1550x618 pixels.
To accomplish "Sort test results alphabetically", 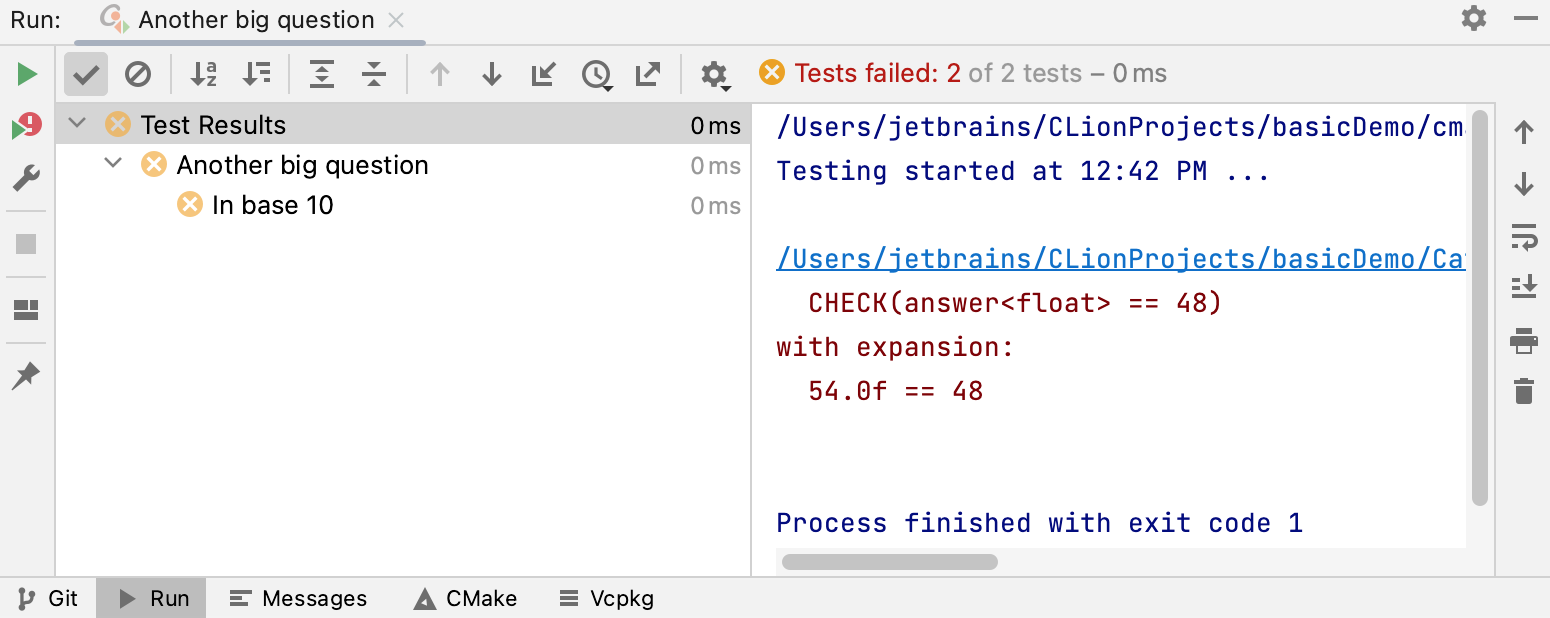I will point(204,74).
